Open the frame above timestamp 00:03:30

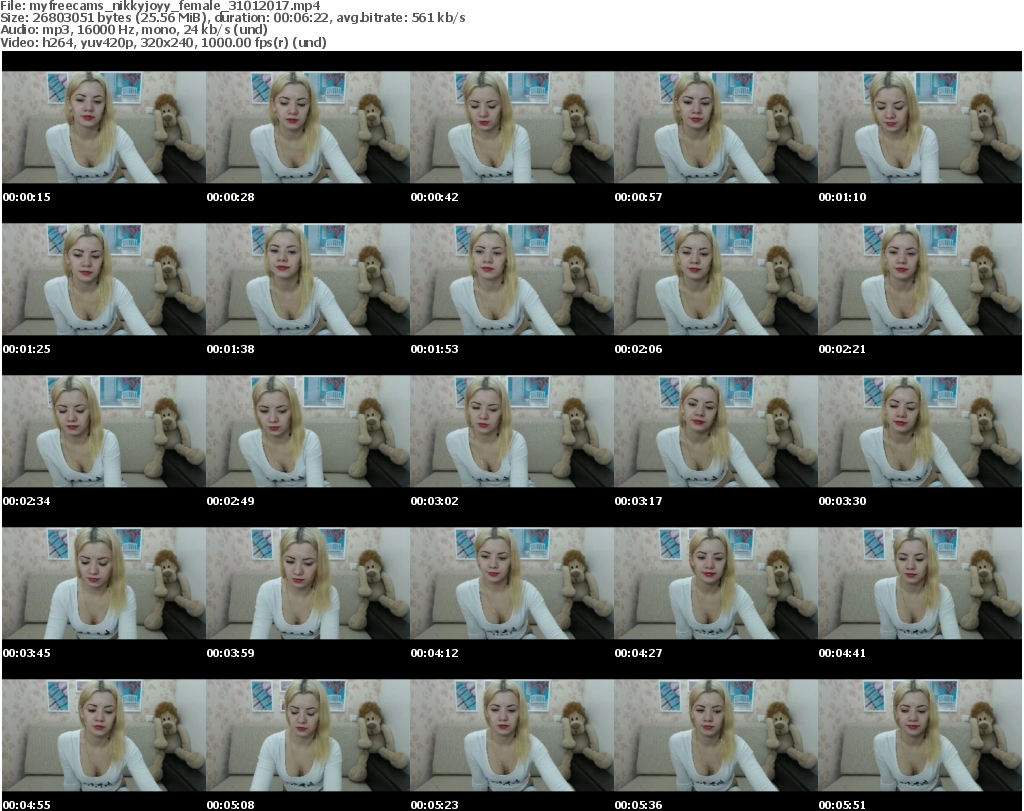[x=920, y=432]
